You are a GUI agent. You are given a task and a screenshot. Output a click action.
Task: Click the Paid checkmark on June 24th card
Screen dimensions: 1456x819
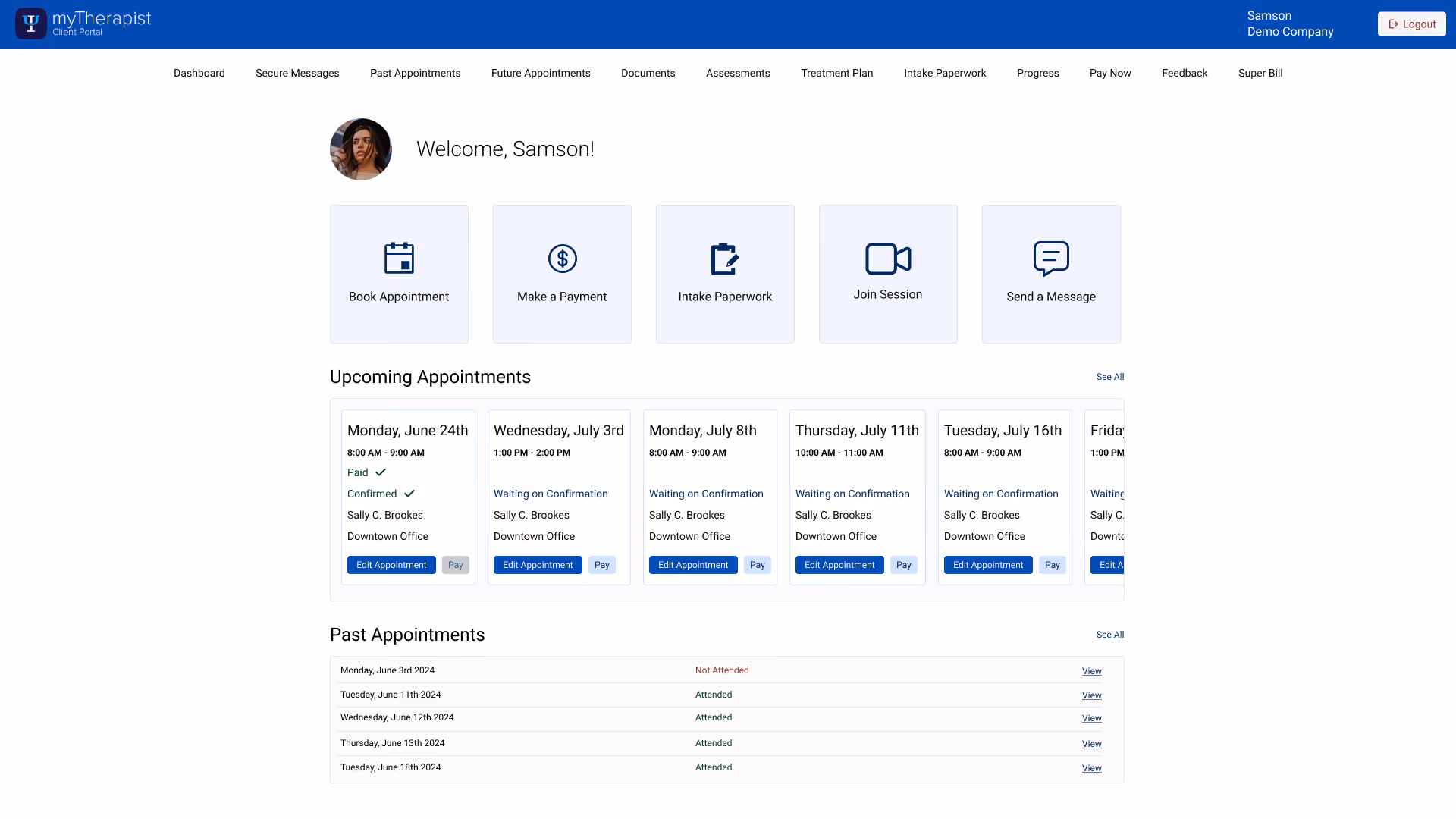(381, 472)
